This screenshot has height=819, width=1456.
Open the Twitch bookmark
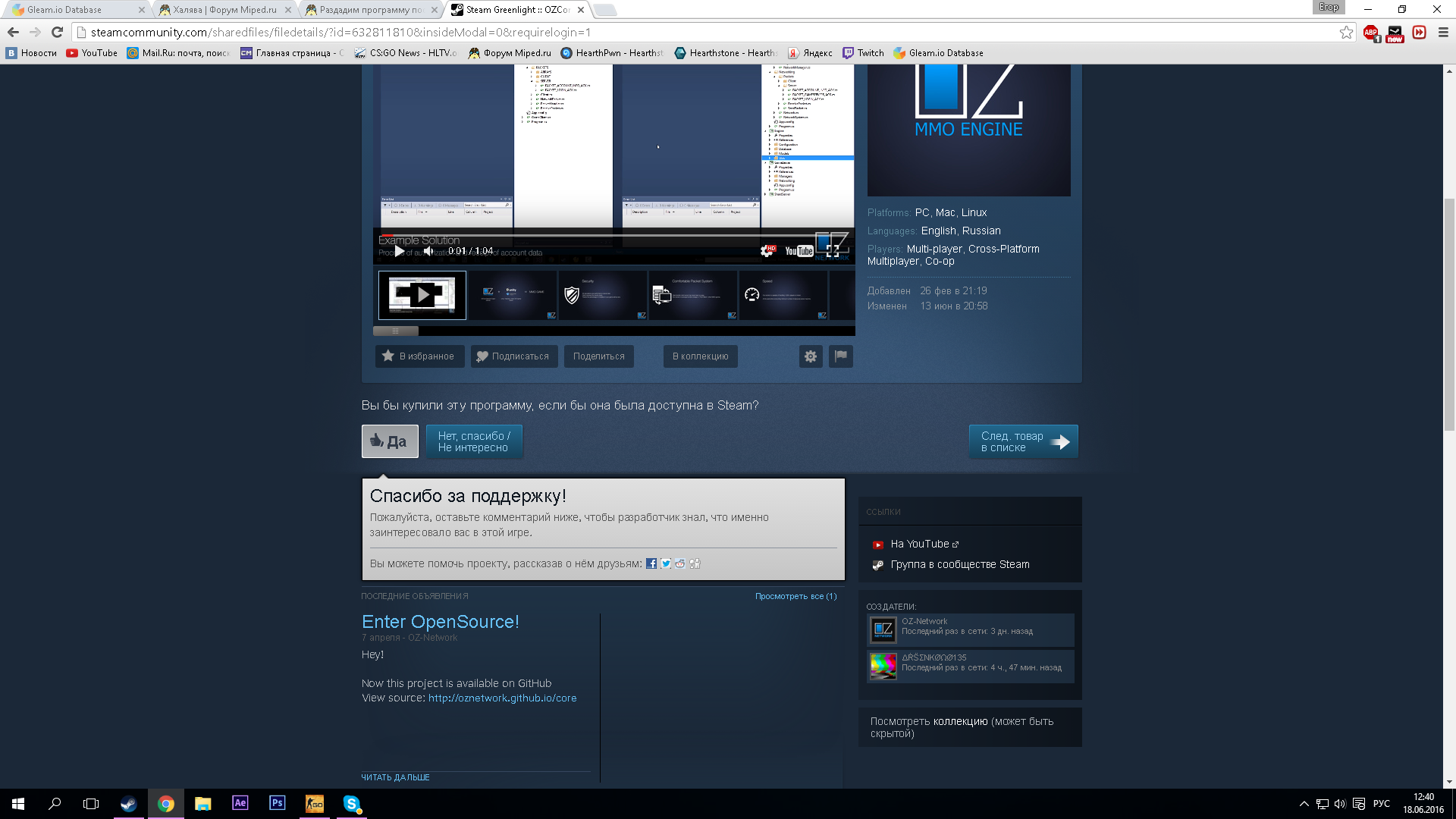(x=864, y=53)
